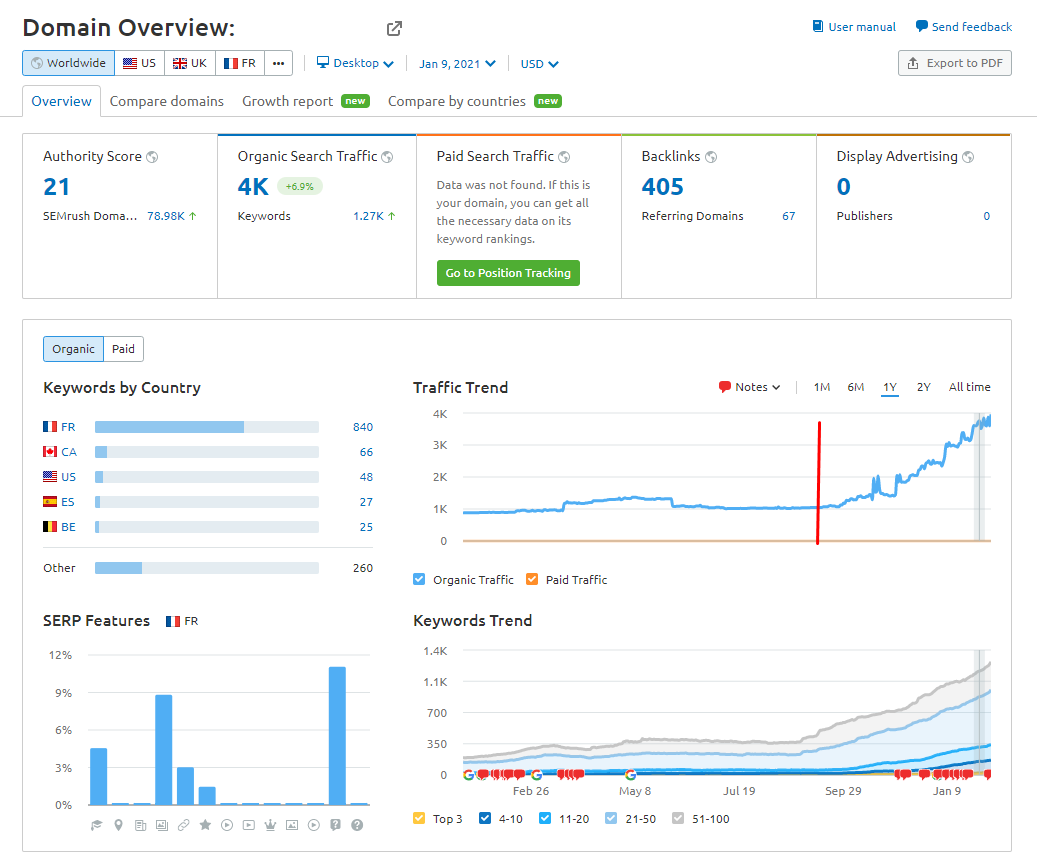Open the USD currency dropdown

point(539,63)
